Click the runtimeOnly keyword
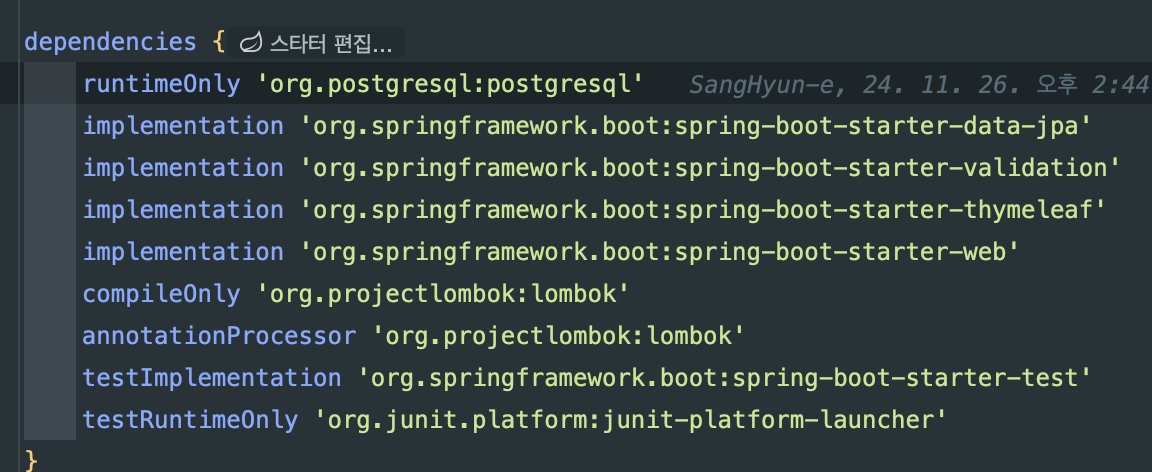The height and width of the screenshot is (472, 1152). click(162, 85)
